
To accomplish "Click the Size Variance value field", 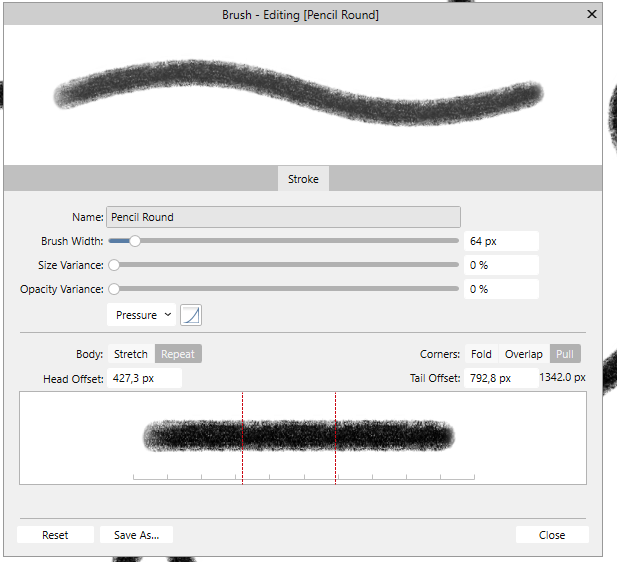I will point(501,265).
